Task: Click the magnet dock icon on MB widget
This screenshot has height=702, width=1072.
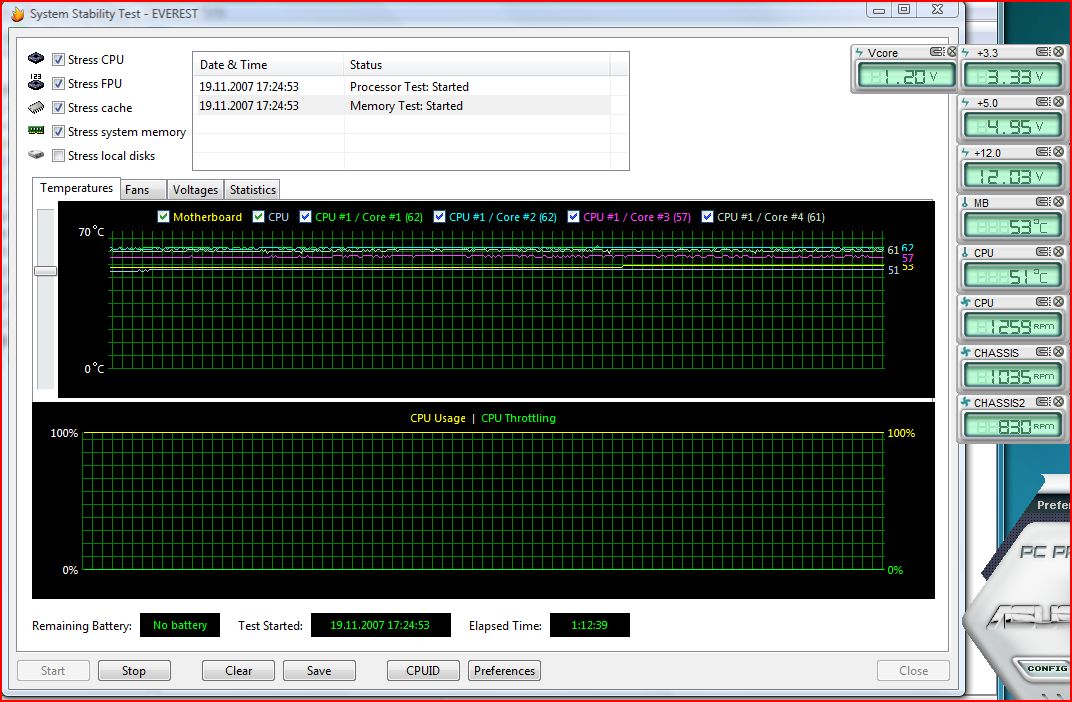Action: [1044, 202]
